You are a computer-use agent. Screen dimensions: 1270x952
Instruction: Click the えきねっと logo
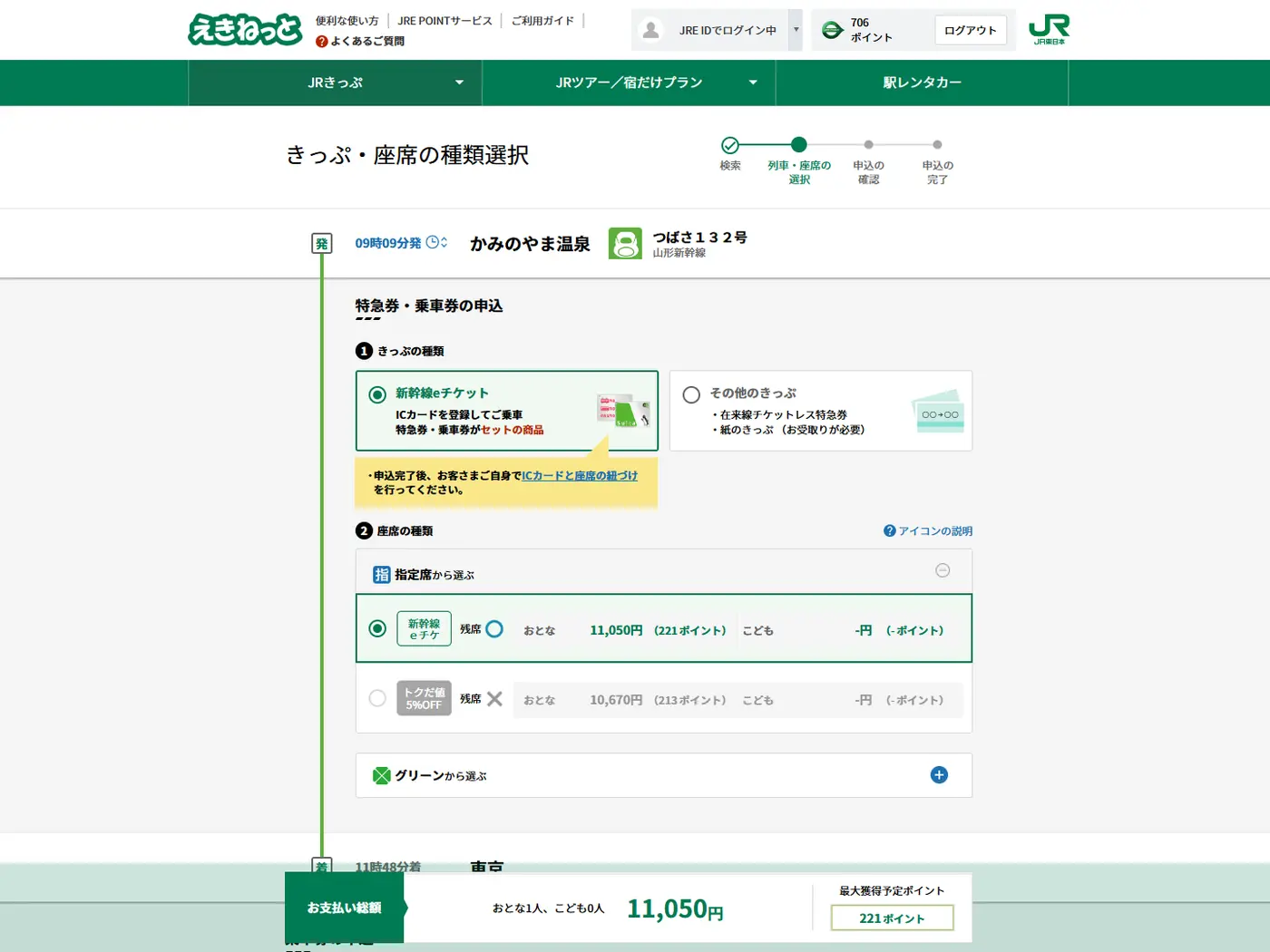[x=245, y=29]
